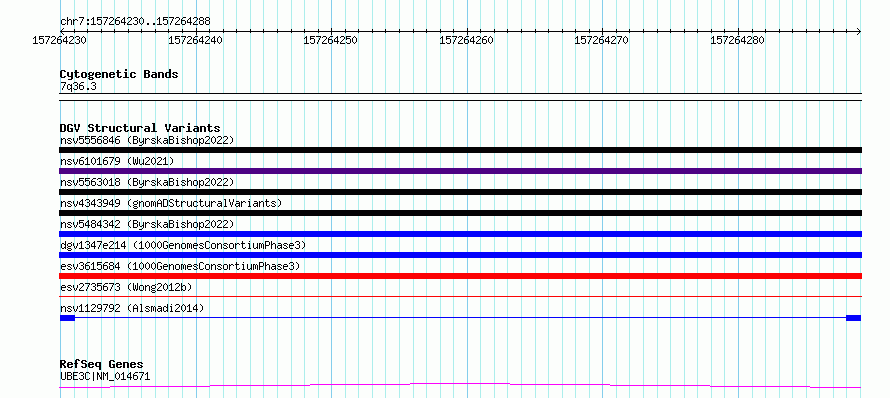Click the DGV Structural Variants track heading
Image resolution: width=890 pixels, height=398 pixels.
140,128
